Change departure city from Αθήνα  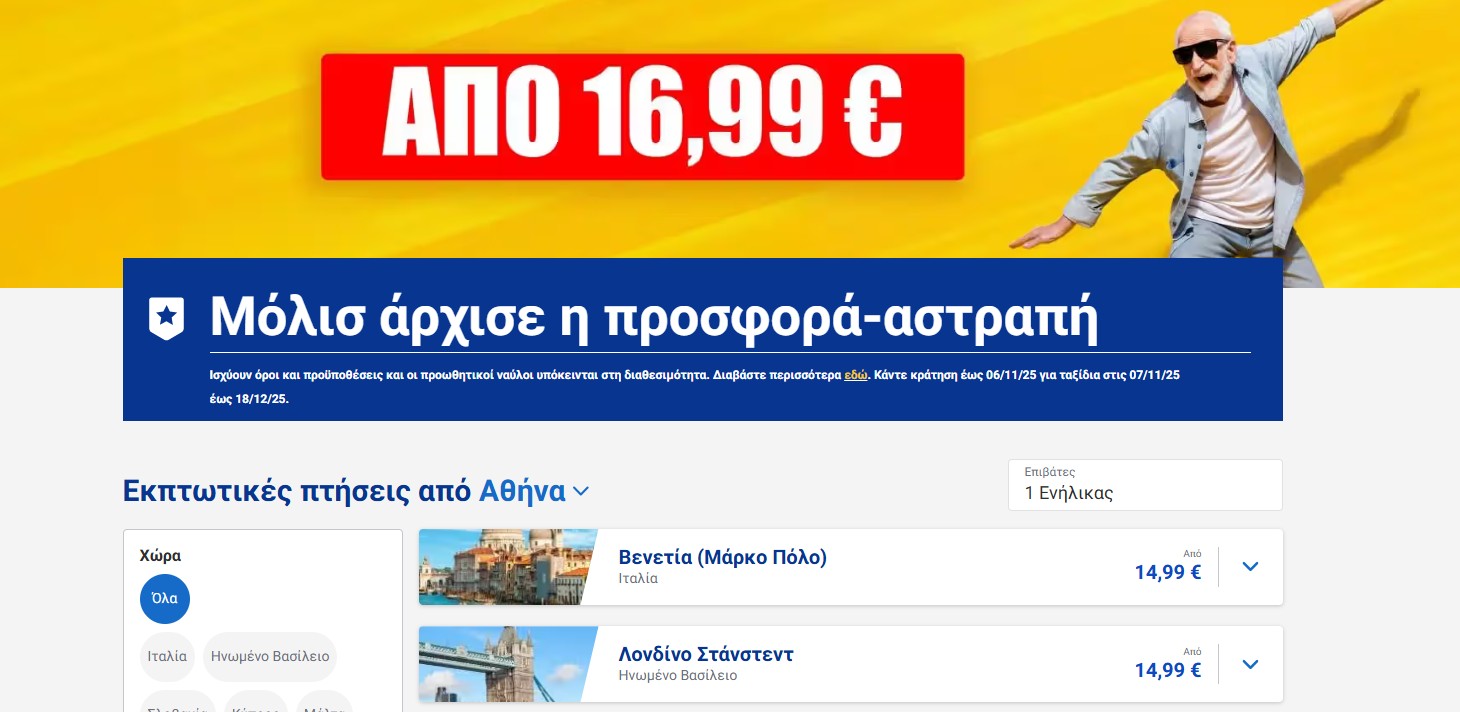tap(522, 491)
